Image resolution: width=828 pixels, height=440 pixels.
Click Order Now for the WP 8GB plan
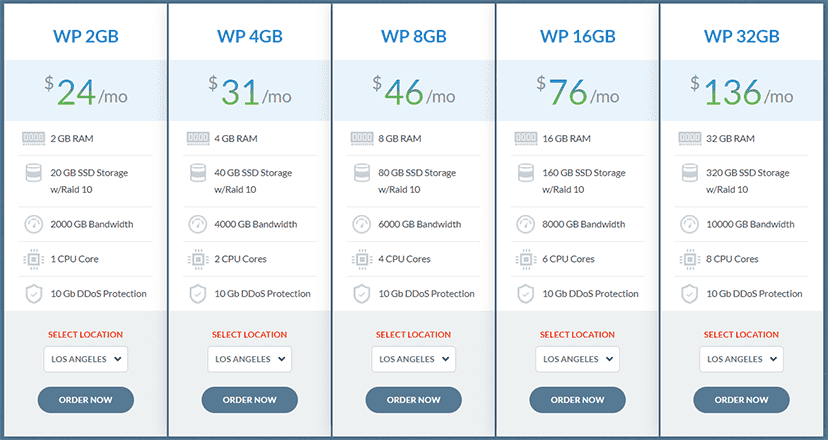tap(413, 400)
